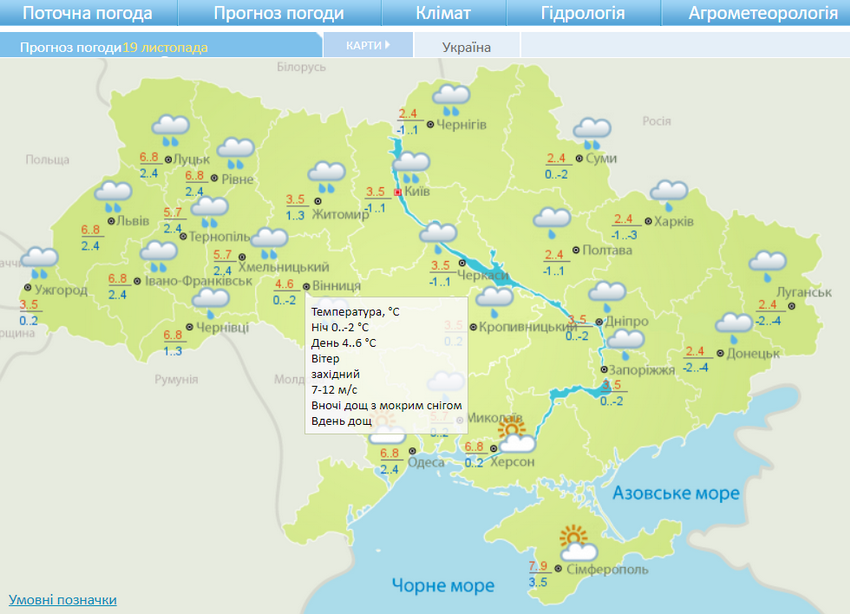Open the Поточна погода menu tab
Viewport: 850px width, 614px height.
[87, 13]
